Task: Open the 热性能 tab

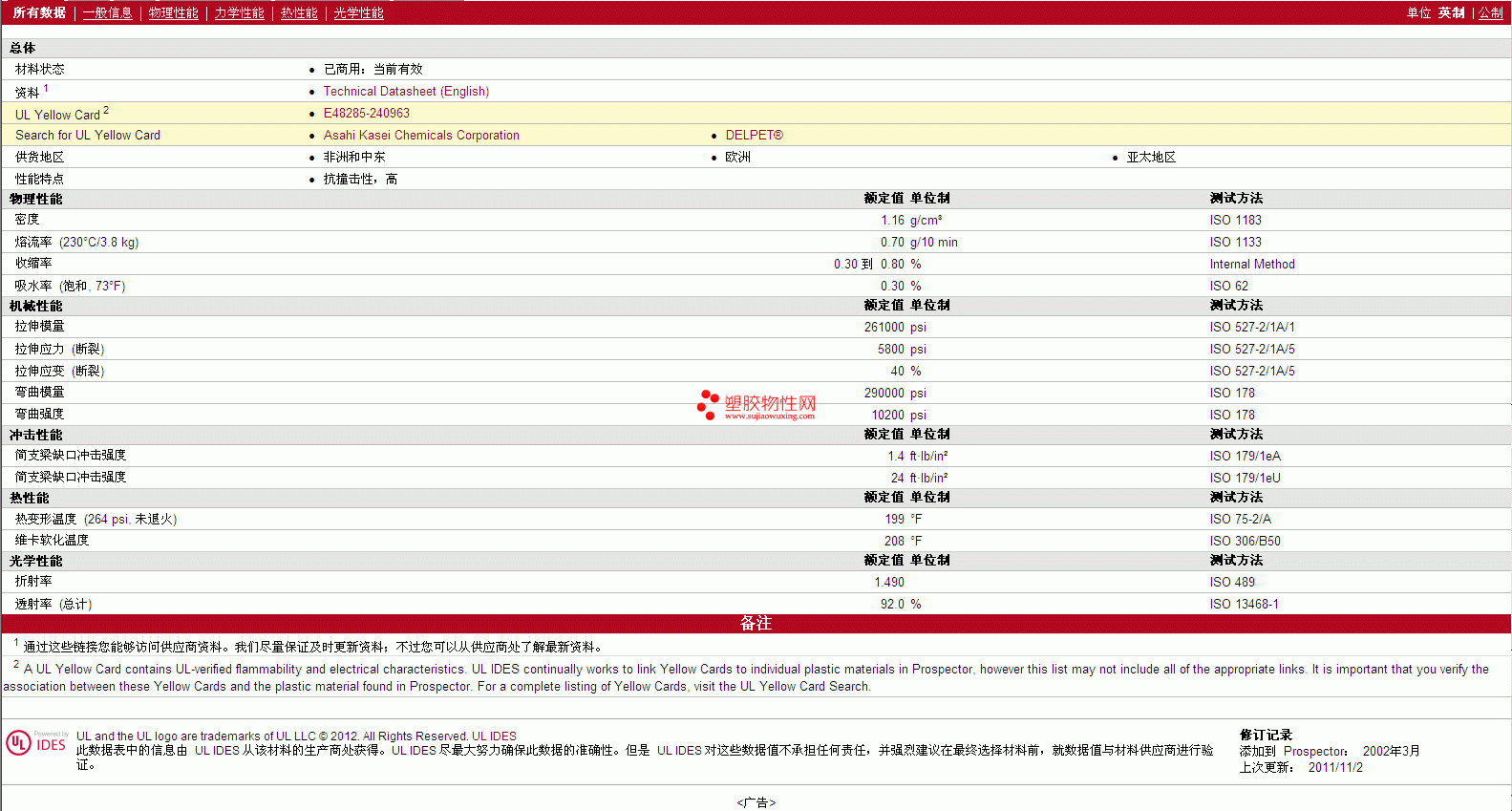Action: (x=299, y=12)
